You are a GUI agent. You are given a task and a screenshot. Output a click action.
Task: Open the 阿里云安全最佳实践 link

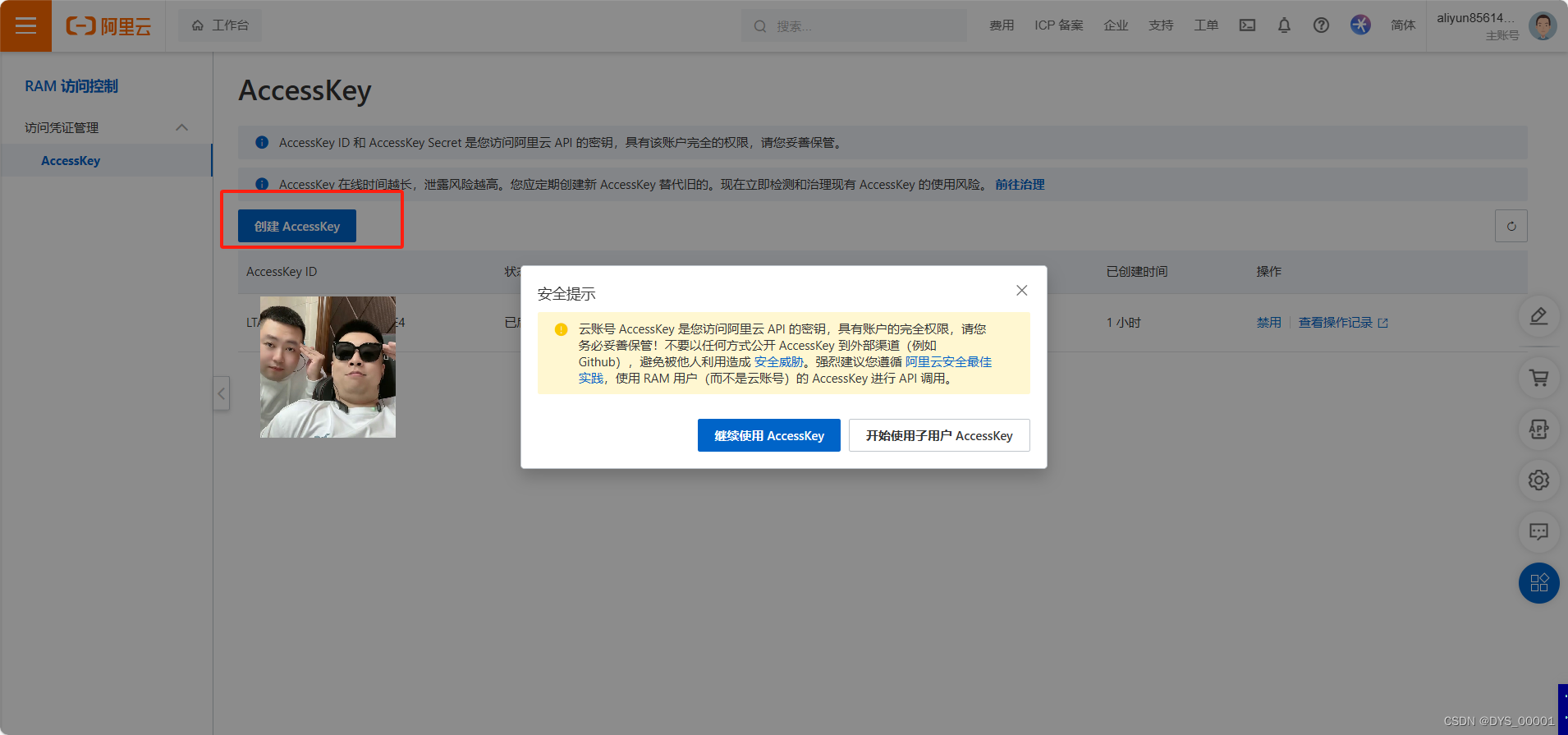948,362
